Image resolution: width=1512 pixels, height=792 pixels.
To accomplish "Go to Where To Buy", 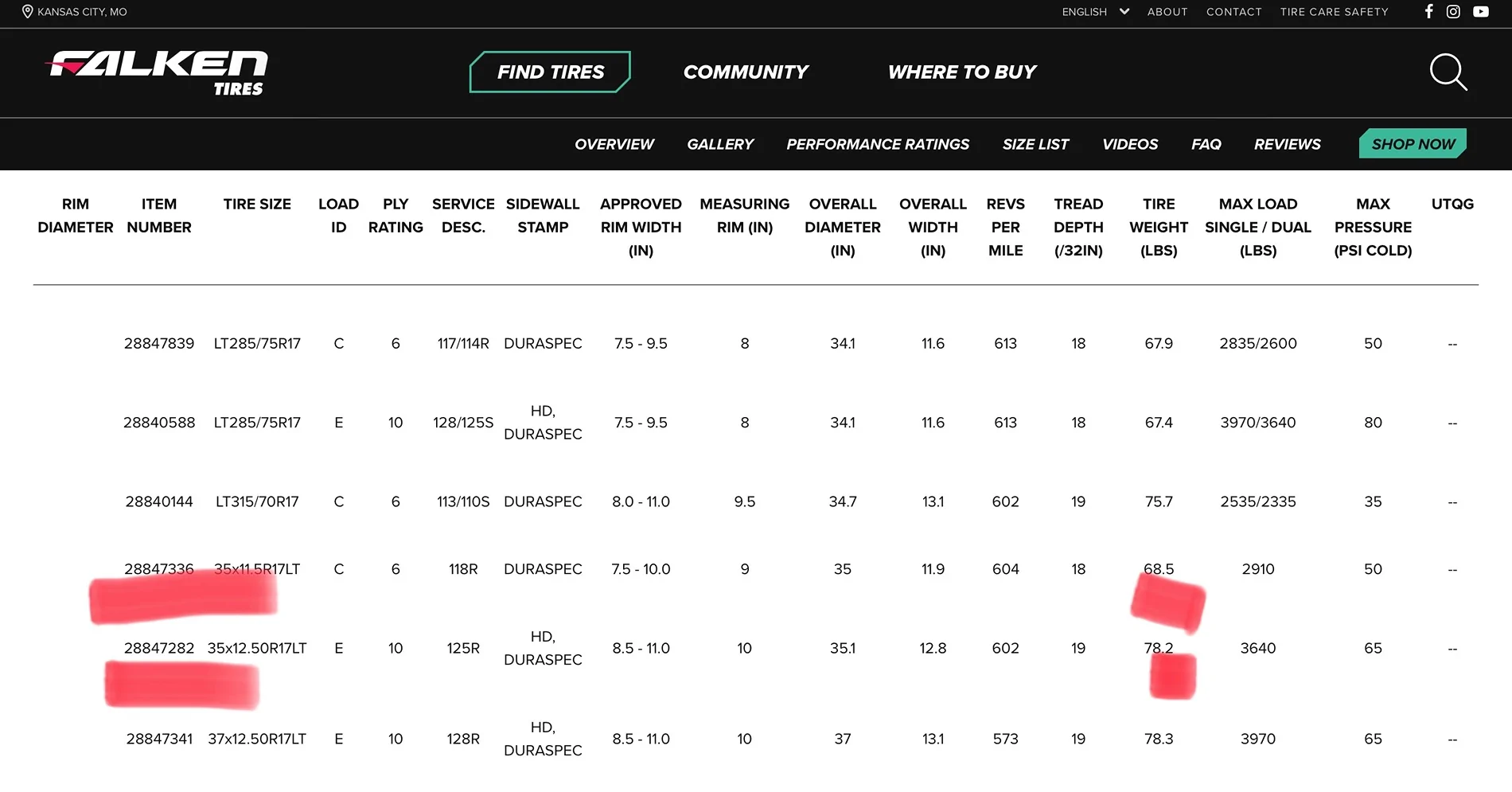I will [962, 72].
